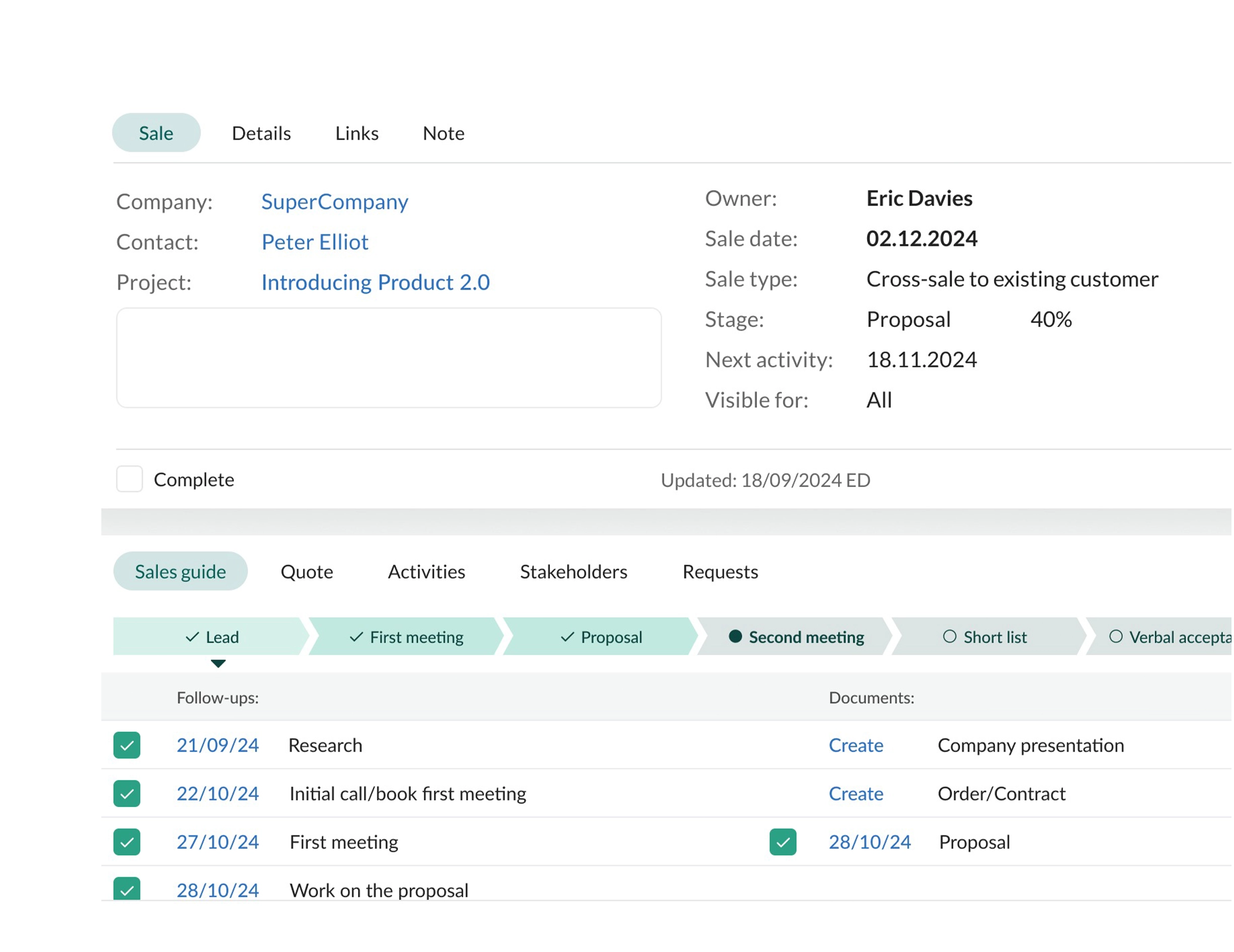Switch to the Activities tab
This screenshot has height=952, width=1234.
[426, 571]
